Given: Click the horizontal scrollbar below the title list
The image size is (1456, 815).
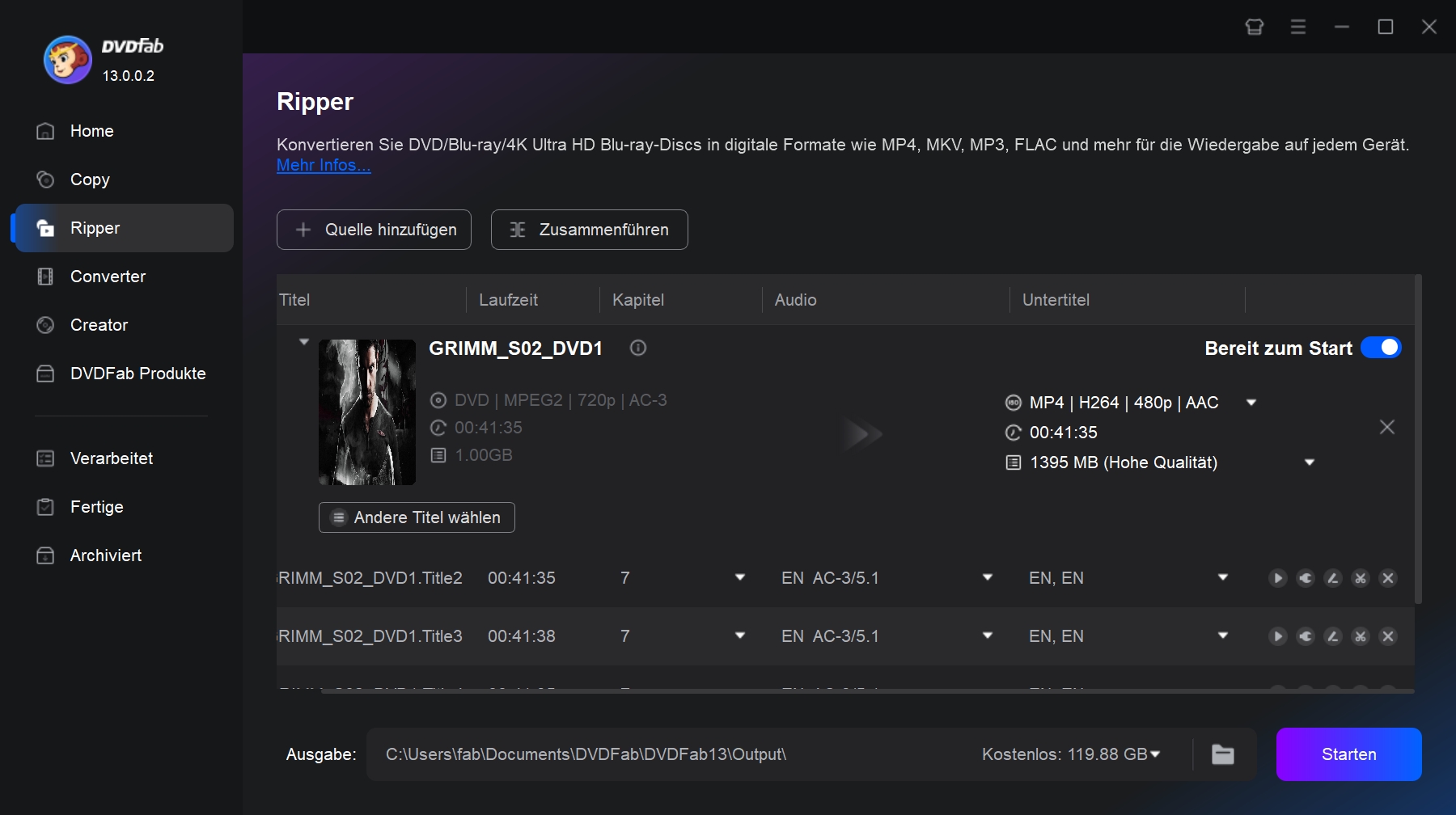Looking at the screenshot, I should coord(867,691).
